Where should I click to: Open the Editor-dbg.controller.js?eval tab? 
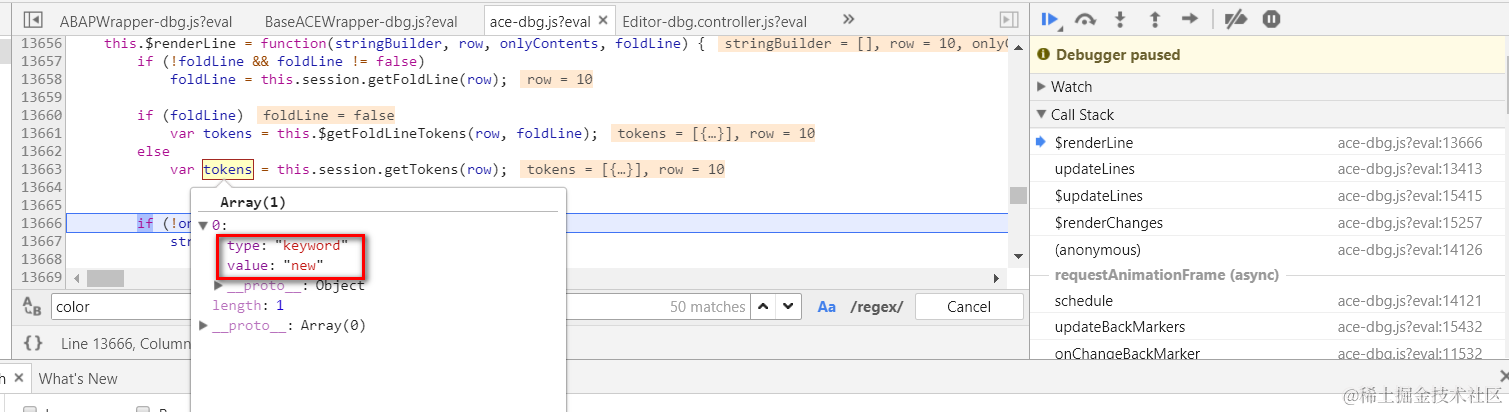[714, 21]
